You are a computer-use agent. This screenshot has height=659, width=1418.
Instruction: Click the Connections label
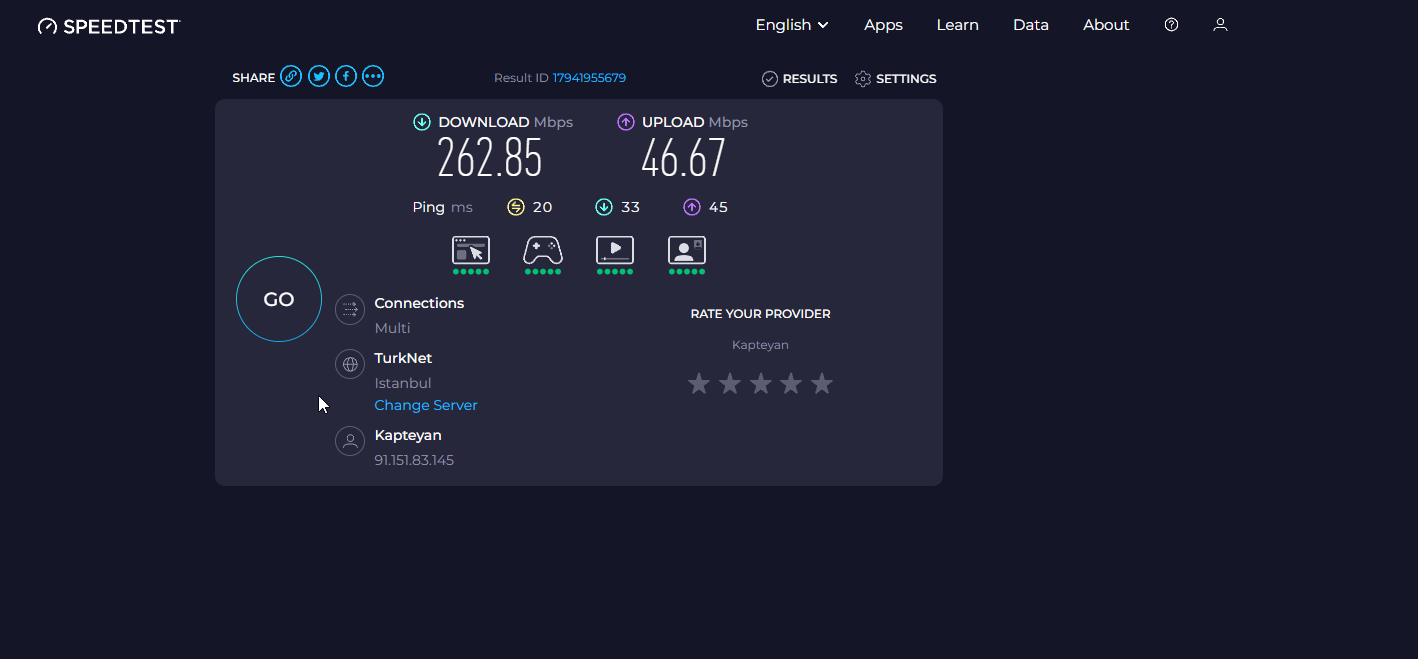tap(419, 303)
